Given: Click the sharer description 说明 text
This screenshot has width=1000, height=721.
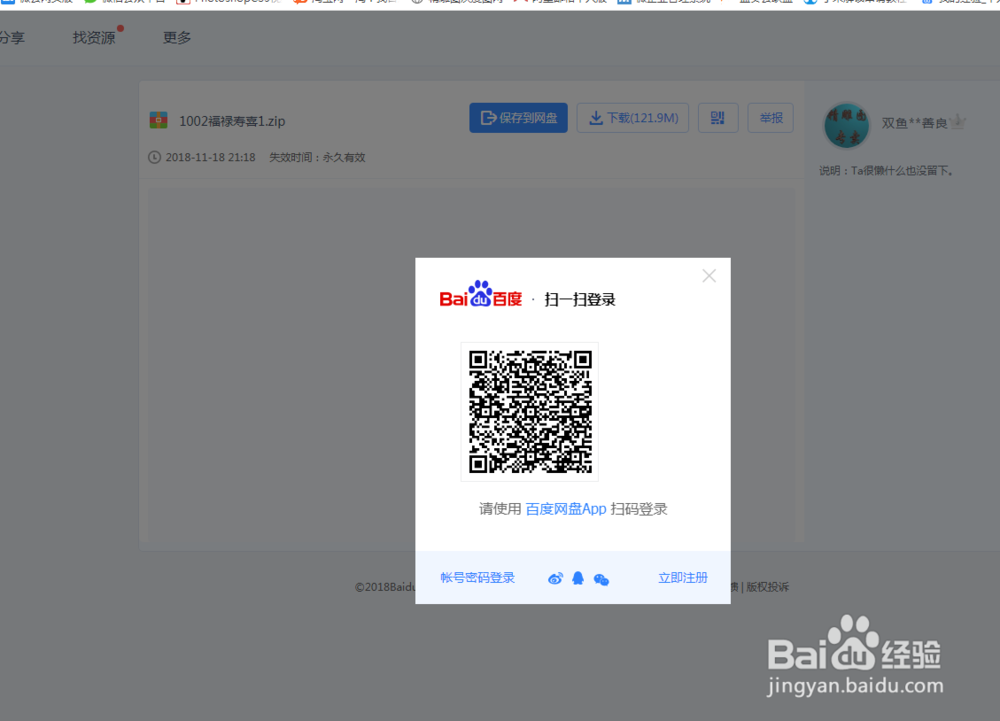Looking at the screenshot, I should coord(886,171).
